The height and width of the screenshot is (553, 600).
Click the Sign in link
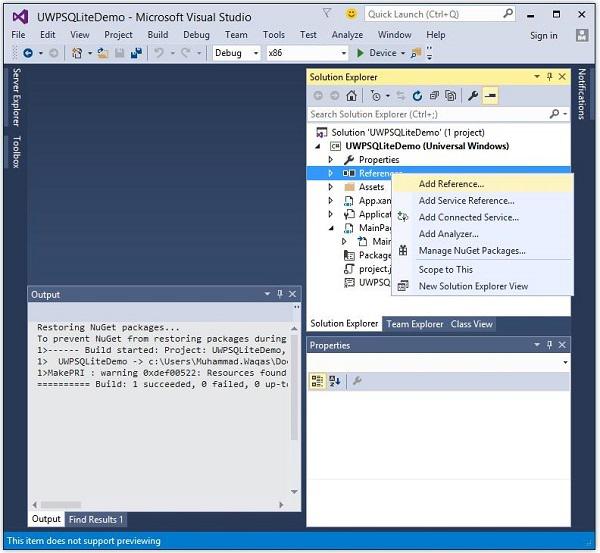coord(543,35)
